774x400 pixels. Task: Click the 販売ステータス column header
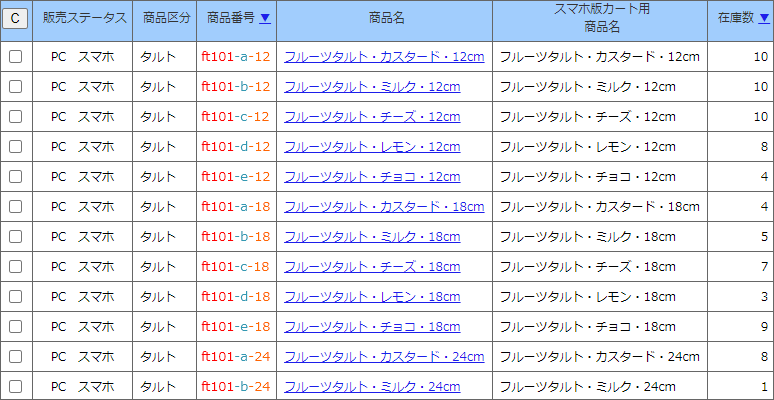tap(82, 21)
